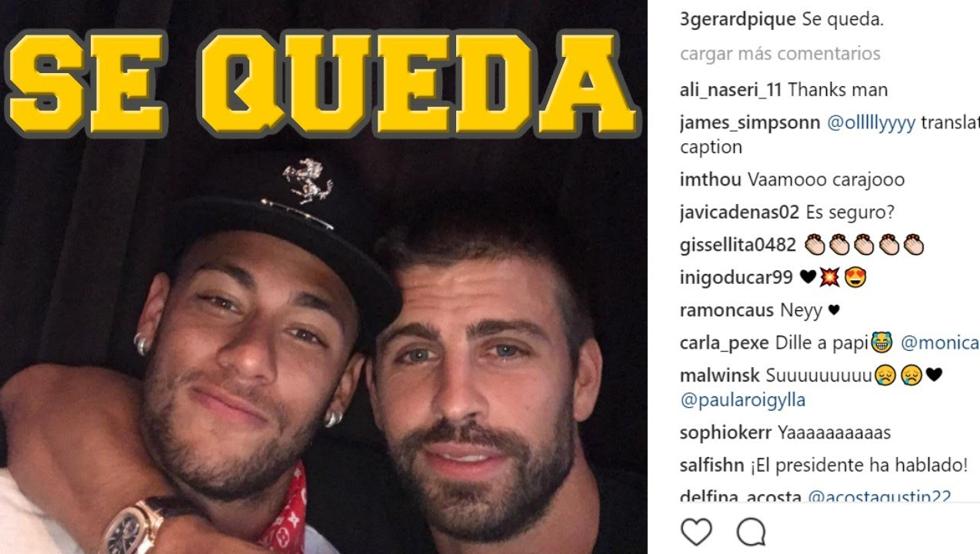Image resolution: width=980 pixels, height=554 pixels.
Task: Open carla_pexe commenter profile
Action: (724, 343)
